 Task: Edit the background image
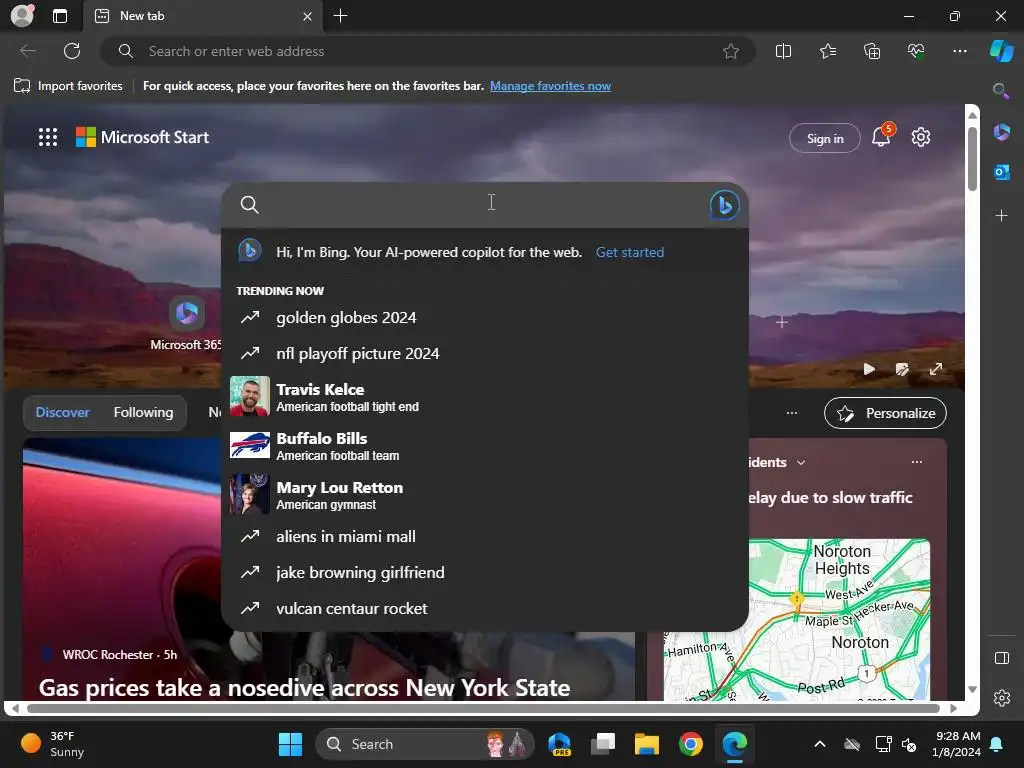[x=902, y=369]
